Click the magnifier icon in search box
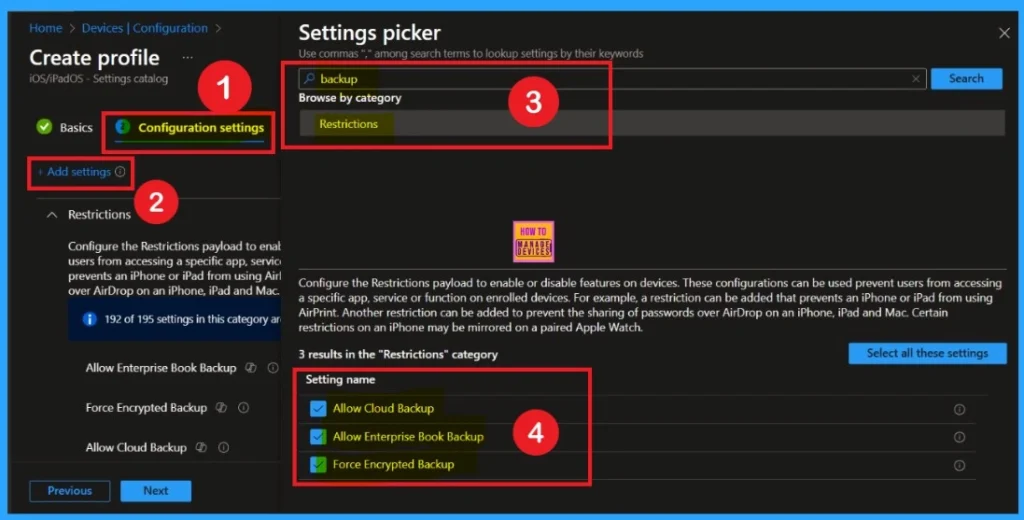1024x520 pixels. [309, 78]
